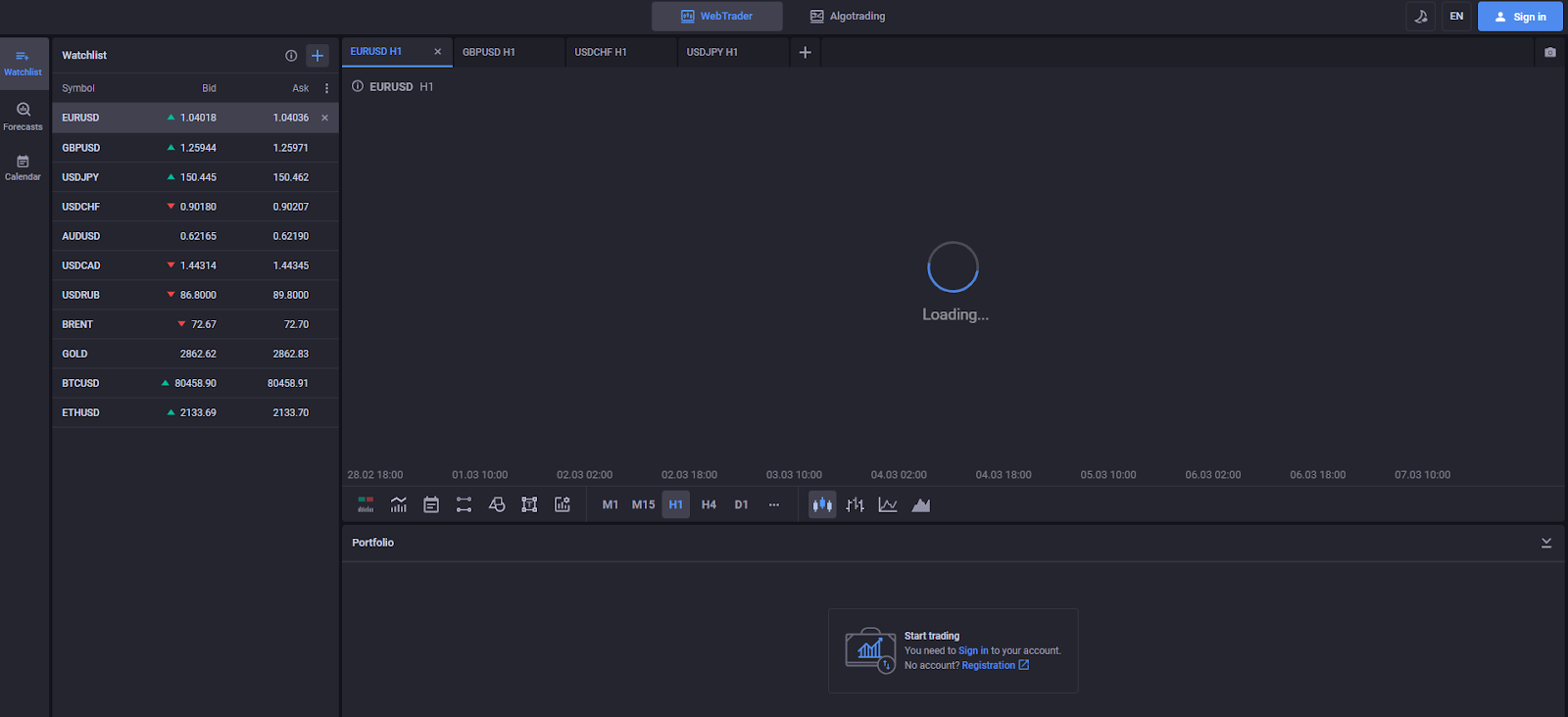Select area chart type
The height and width of the screenshot is (717, 1568).
click(921, 504)
